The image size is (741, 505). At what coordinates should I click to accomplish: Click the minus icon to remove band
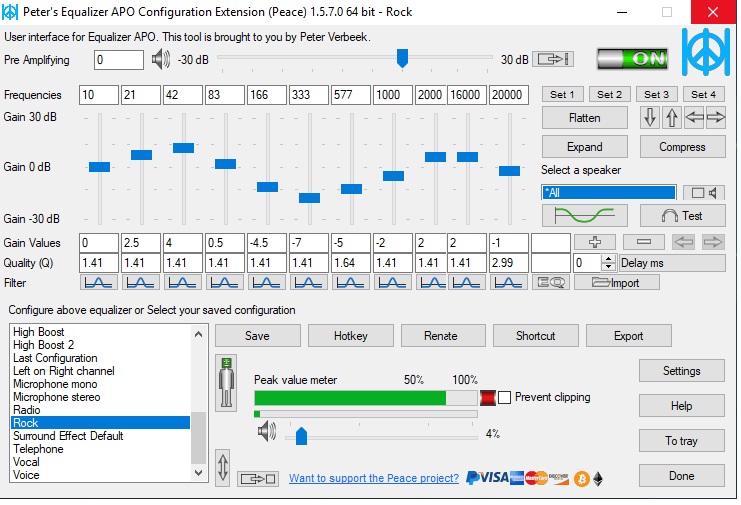643,242
